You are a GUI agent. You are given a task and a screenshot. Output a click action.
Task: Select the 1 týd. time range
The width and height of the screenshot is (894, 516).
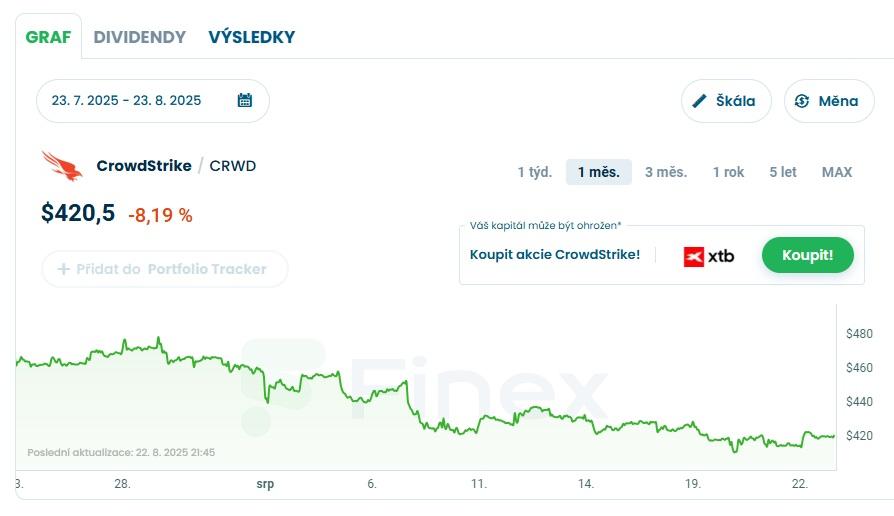coord(535,172)
